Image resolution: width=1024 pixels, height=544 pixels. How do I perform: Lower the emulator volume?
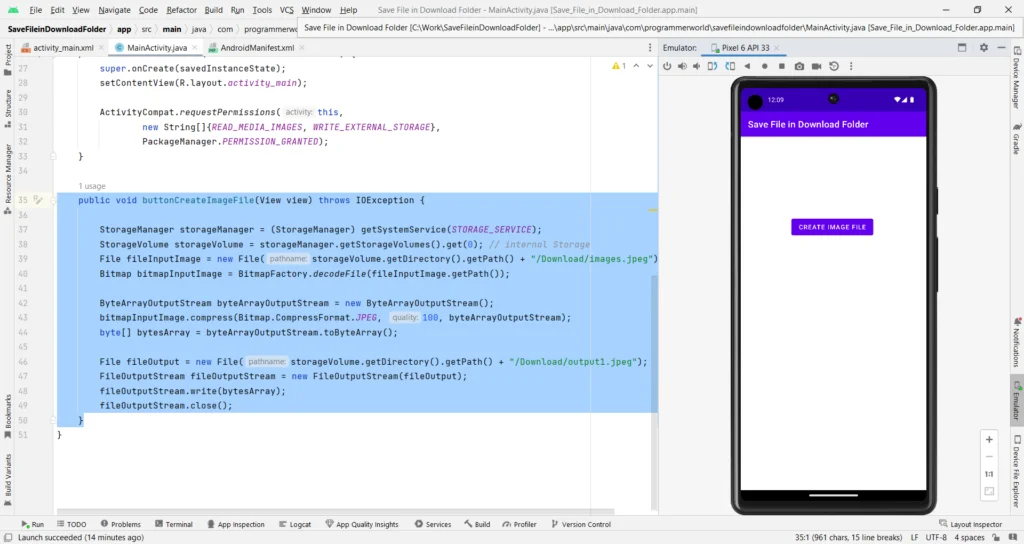697,66
